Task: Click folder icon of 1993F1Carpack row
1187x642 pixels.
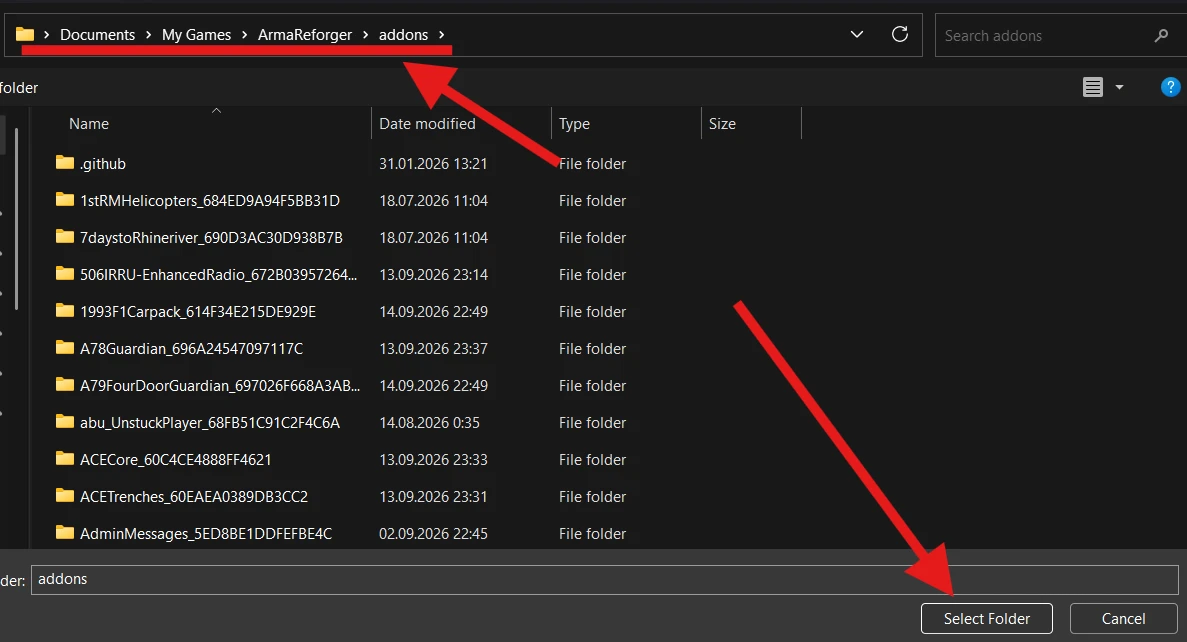Action: click(64, 311)
